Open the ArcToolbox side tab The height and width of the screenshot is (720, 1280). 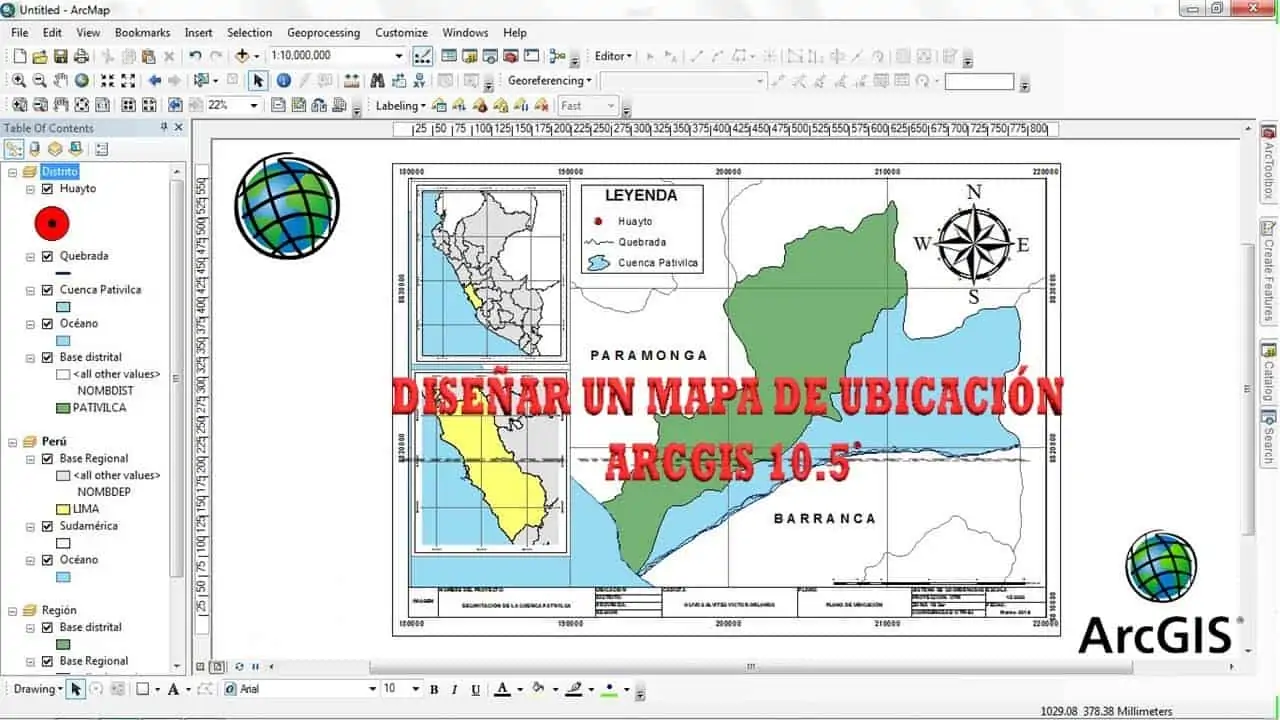(x=1269, y=163)
